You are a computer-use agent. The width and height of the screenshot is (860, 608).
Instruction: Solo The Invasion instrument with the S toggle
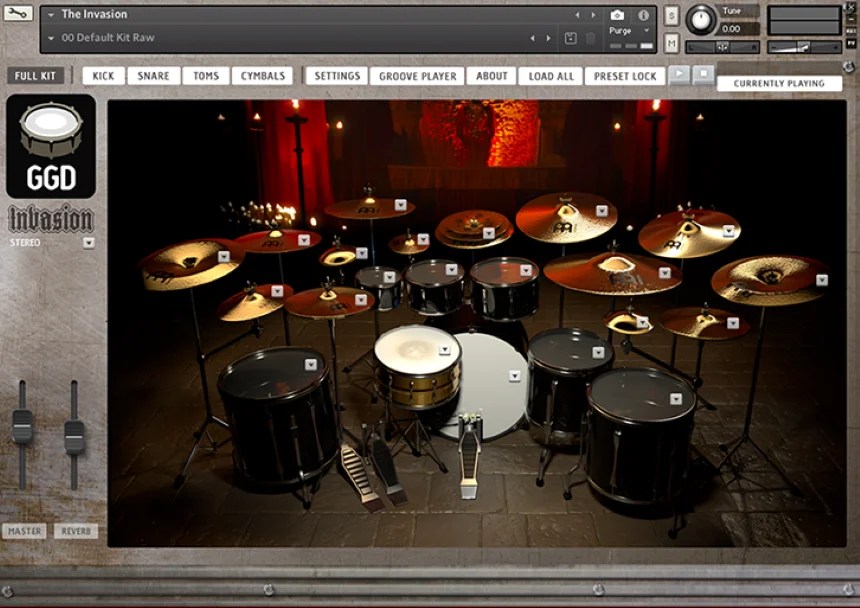[x=672, y=15]
